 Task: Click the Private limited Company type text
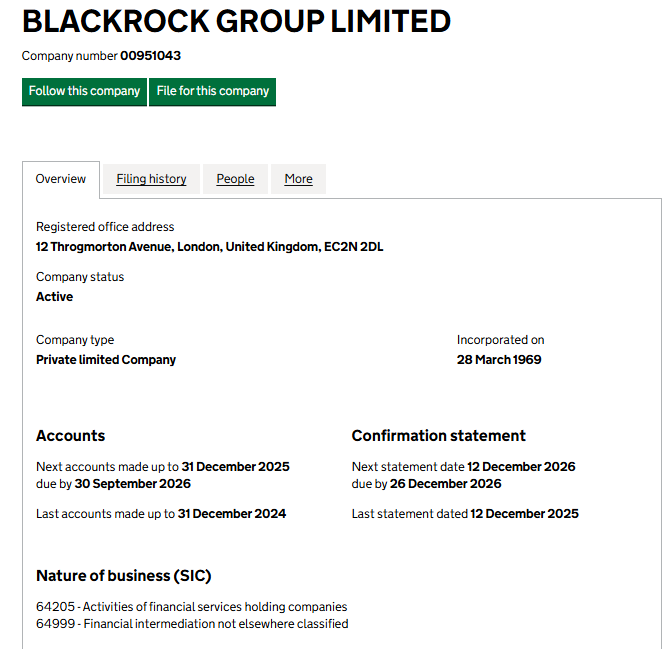(106, 359)
